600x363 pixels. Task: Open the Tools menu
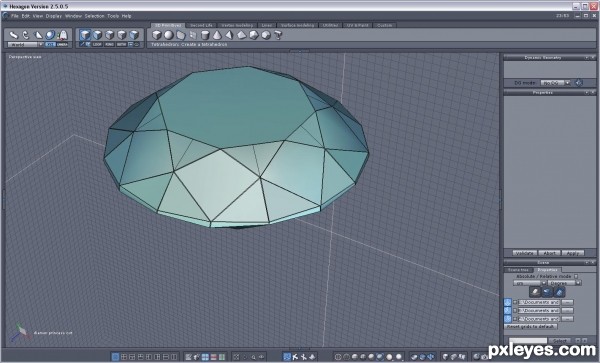tap(113, 16)
